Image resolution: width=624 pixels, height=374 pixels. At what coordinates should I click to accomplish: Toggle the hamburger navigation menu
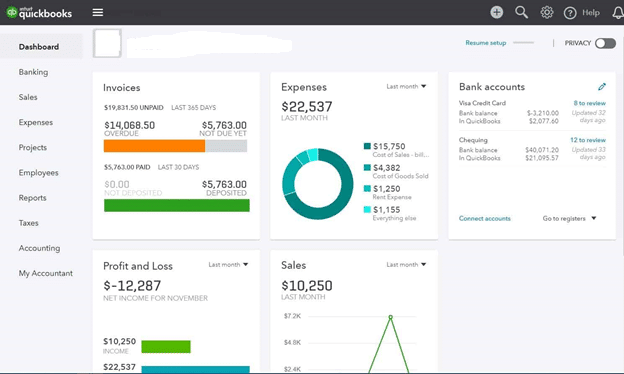[x=98, y=13]
